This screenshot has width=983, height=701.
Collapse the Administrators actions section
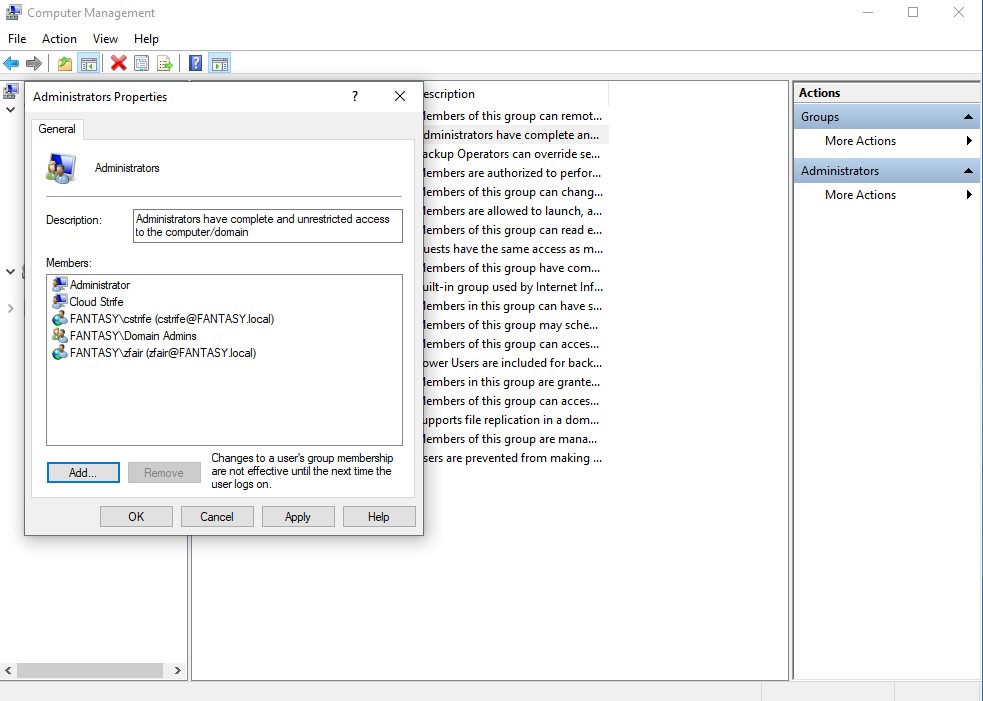pos(967,170)
